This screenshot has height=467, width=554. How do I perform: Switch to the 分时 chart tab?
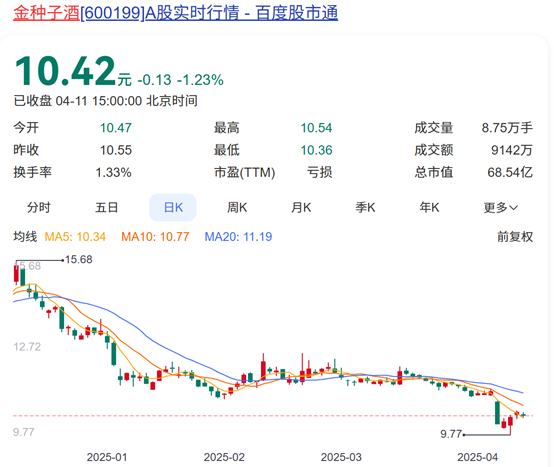pyautogui.click(x=39, y=207)
